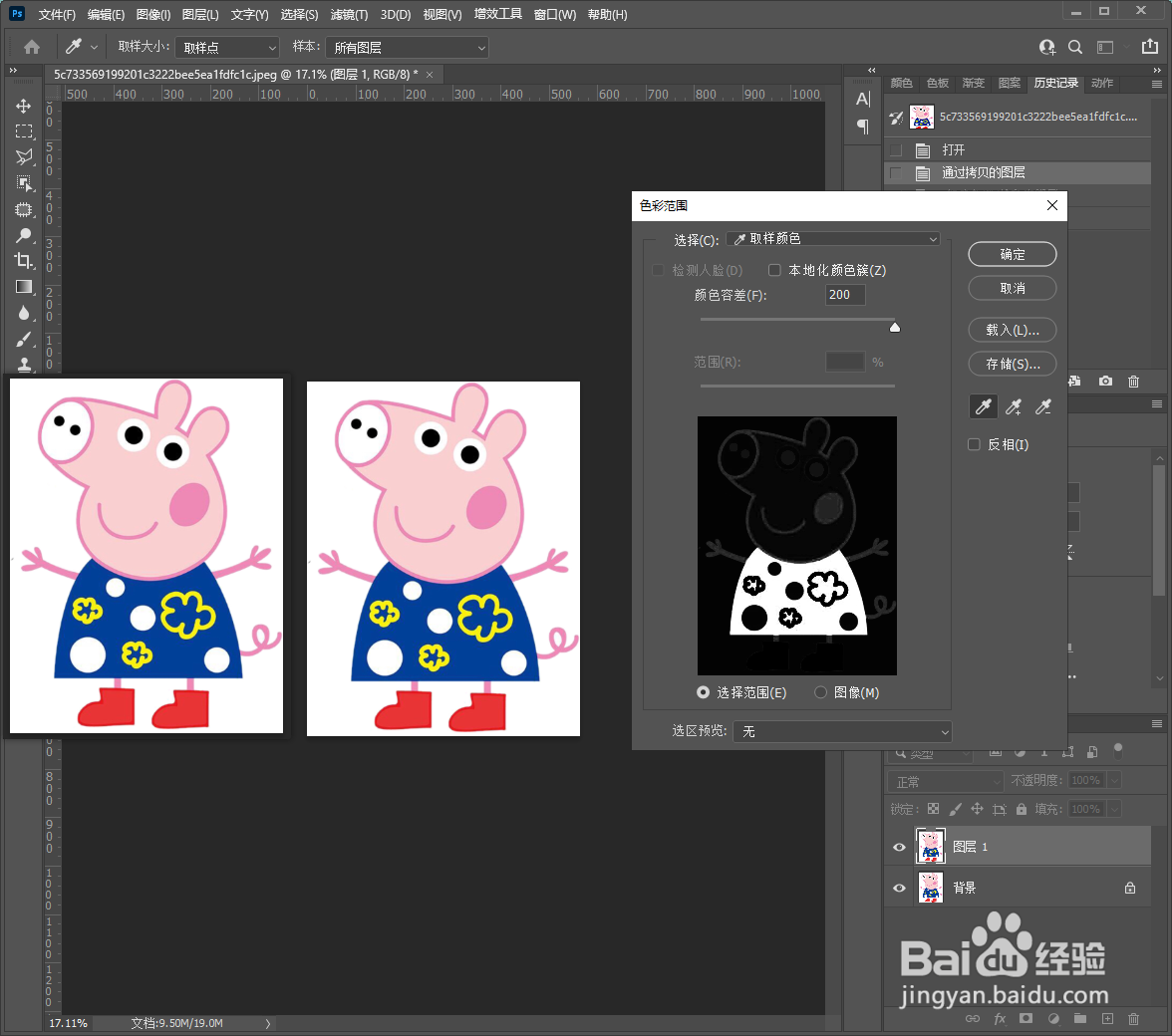This screenshot has height=1036, width=1172.
Task: Select Layer 1 thumbnail in Layers panel
Action: [931, 847]
